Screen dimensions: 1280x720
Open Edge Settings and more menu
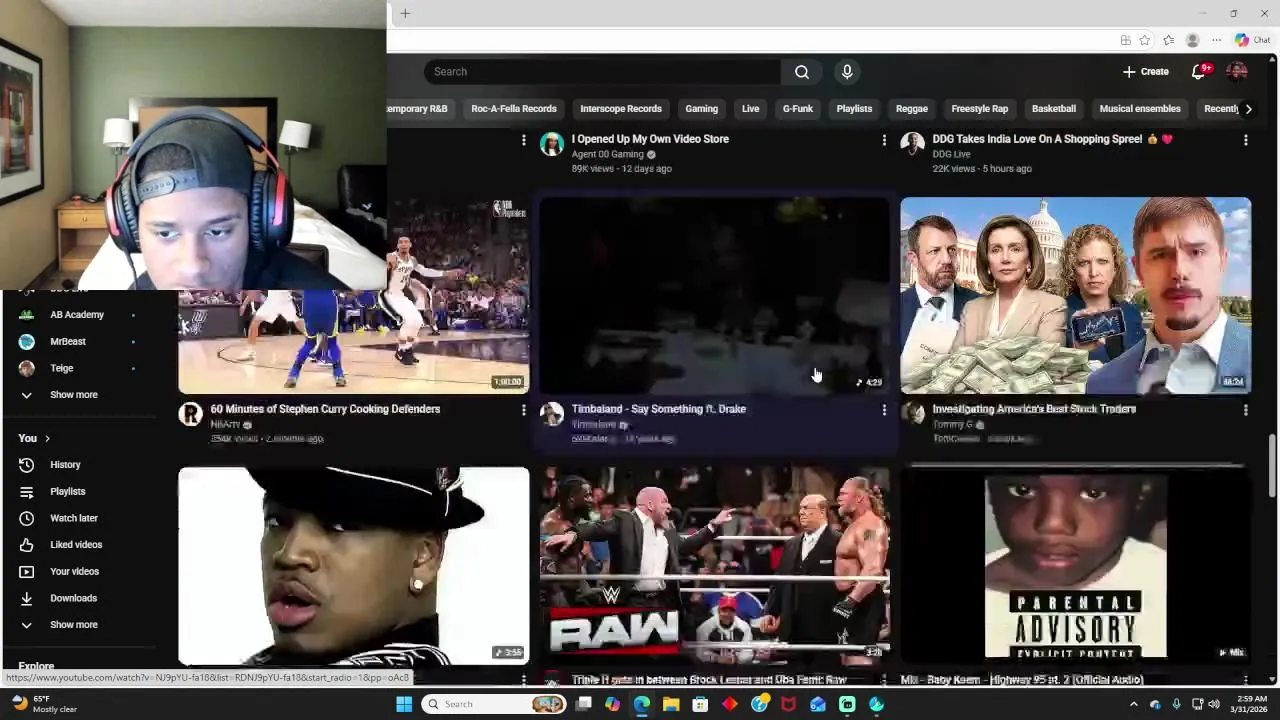click(x=1216, y=40)
